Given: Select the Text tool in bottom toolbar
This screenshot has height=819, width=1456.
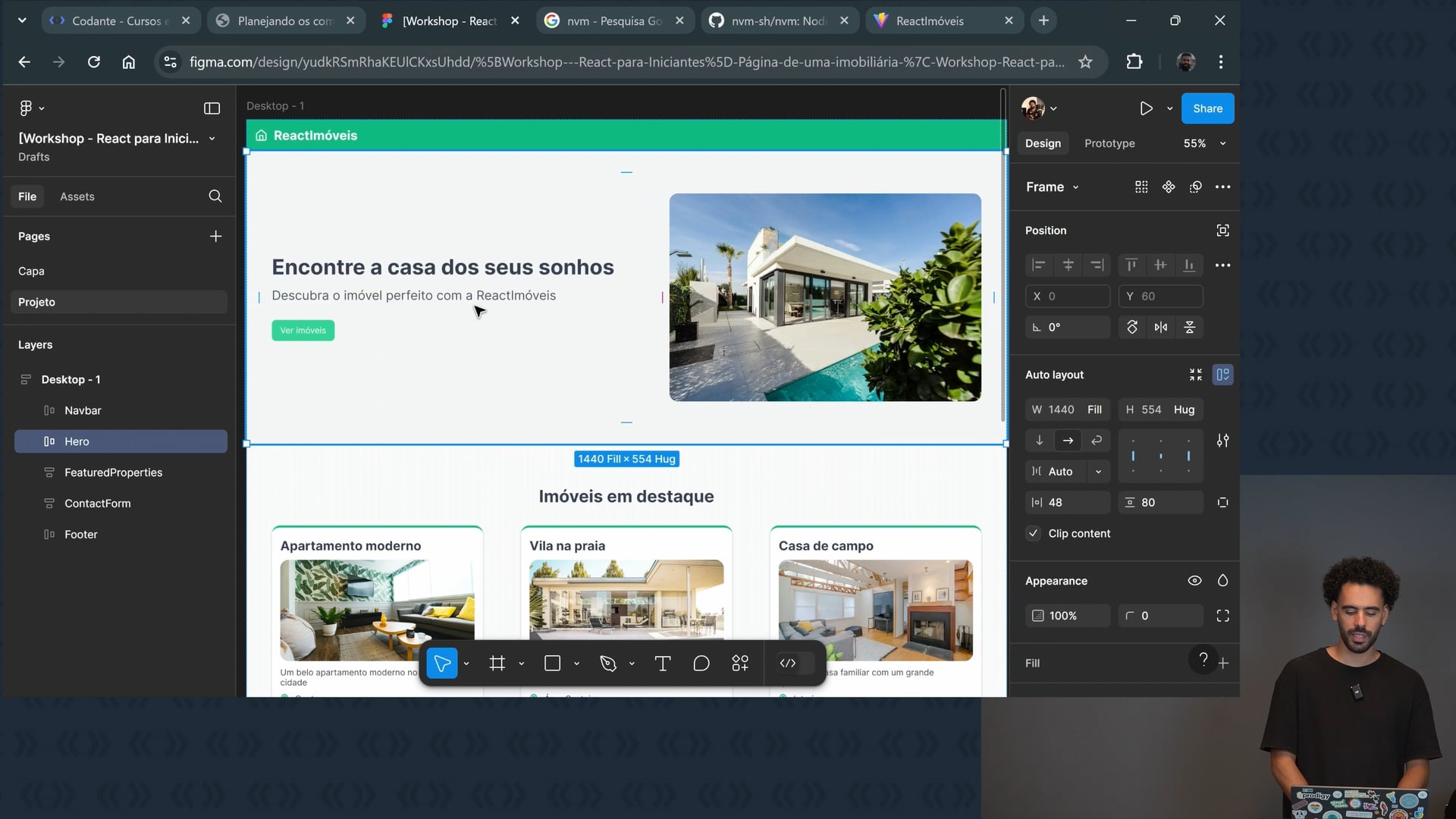Looking at the screenshot, I should [662, 664].
